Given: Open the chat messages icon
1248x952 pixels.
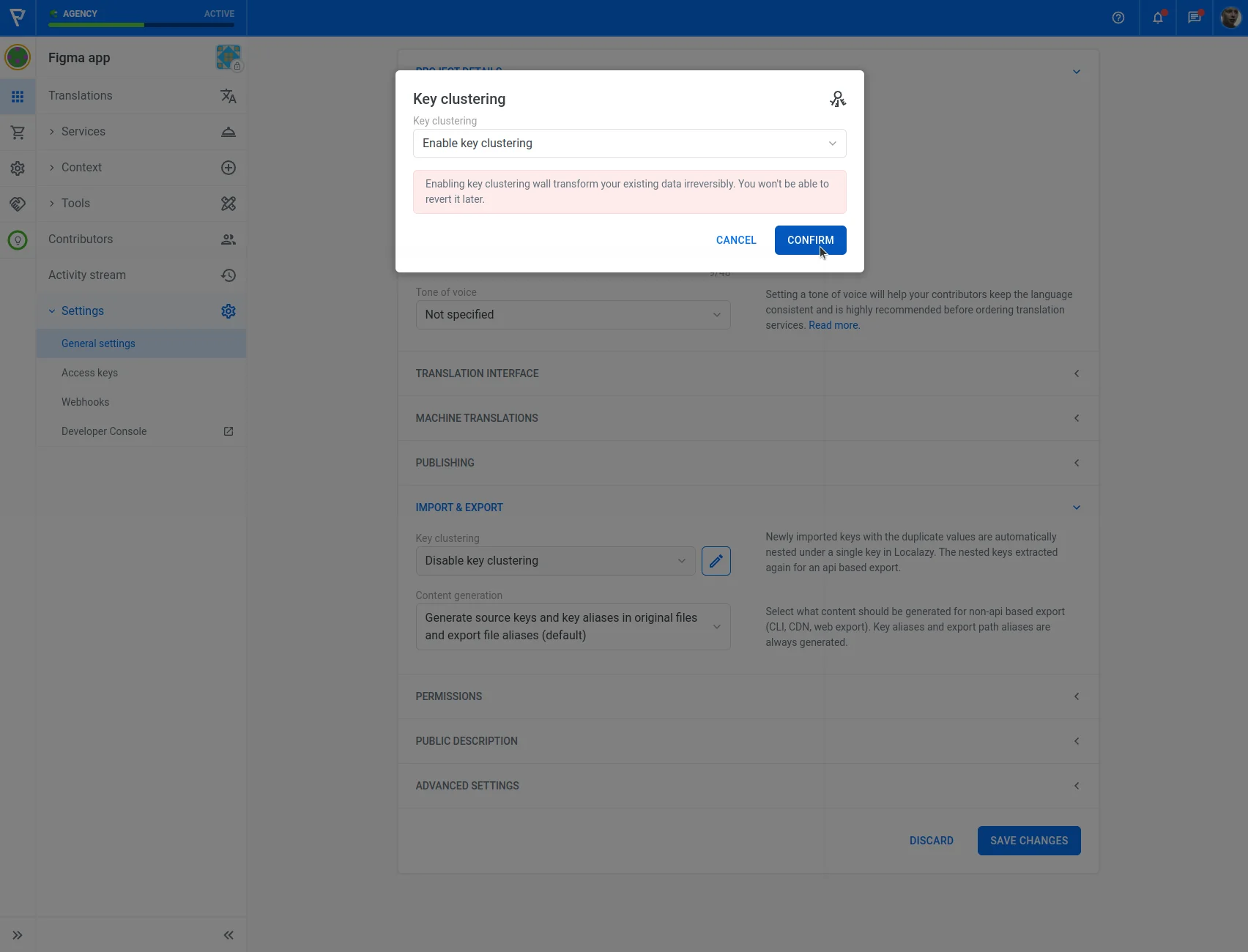Looking at the screenshot, I should [1194, 18].
